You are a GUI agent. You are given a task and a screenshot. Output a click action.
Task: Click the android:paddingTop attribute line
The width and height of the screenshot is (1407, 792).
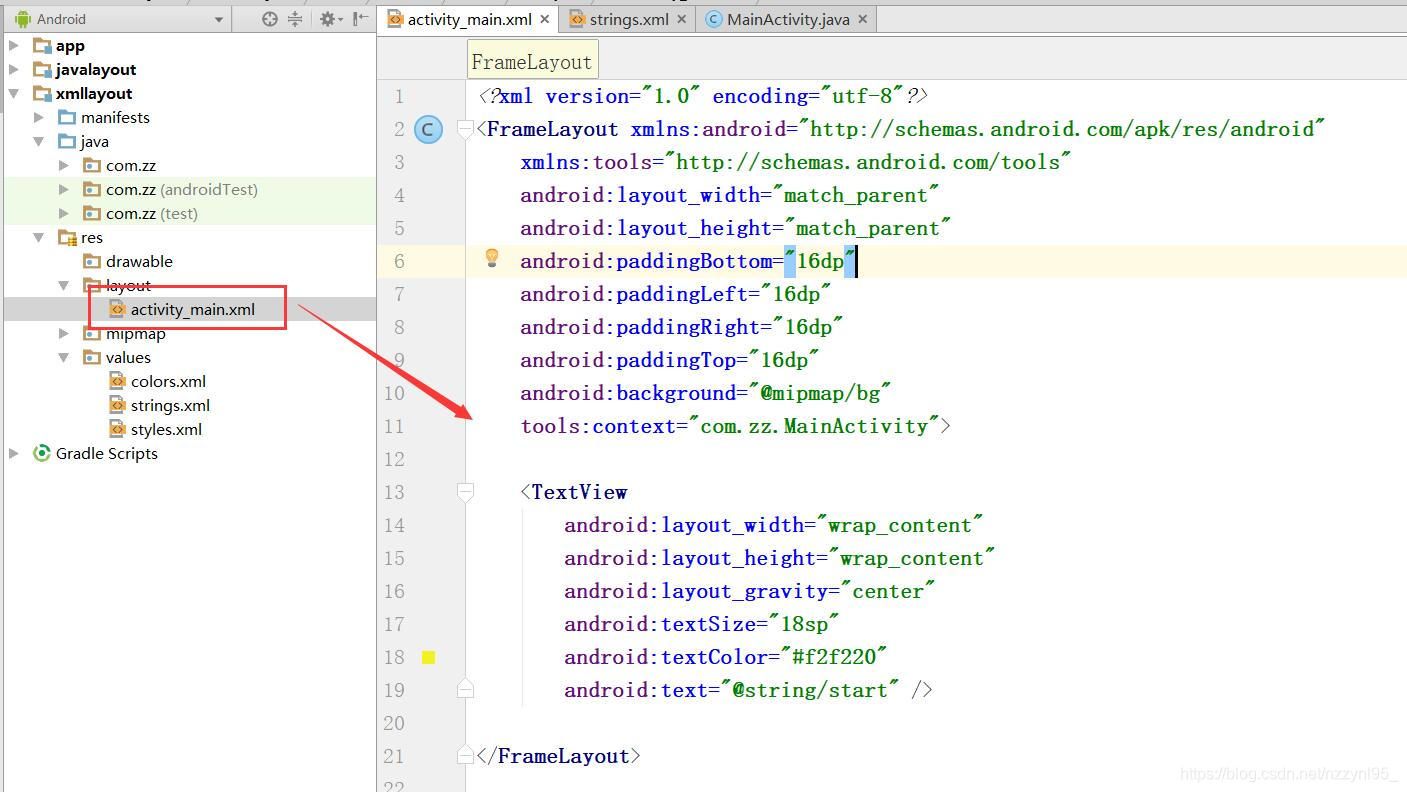point(670,360)
